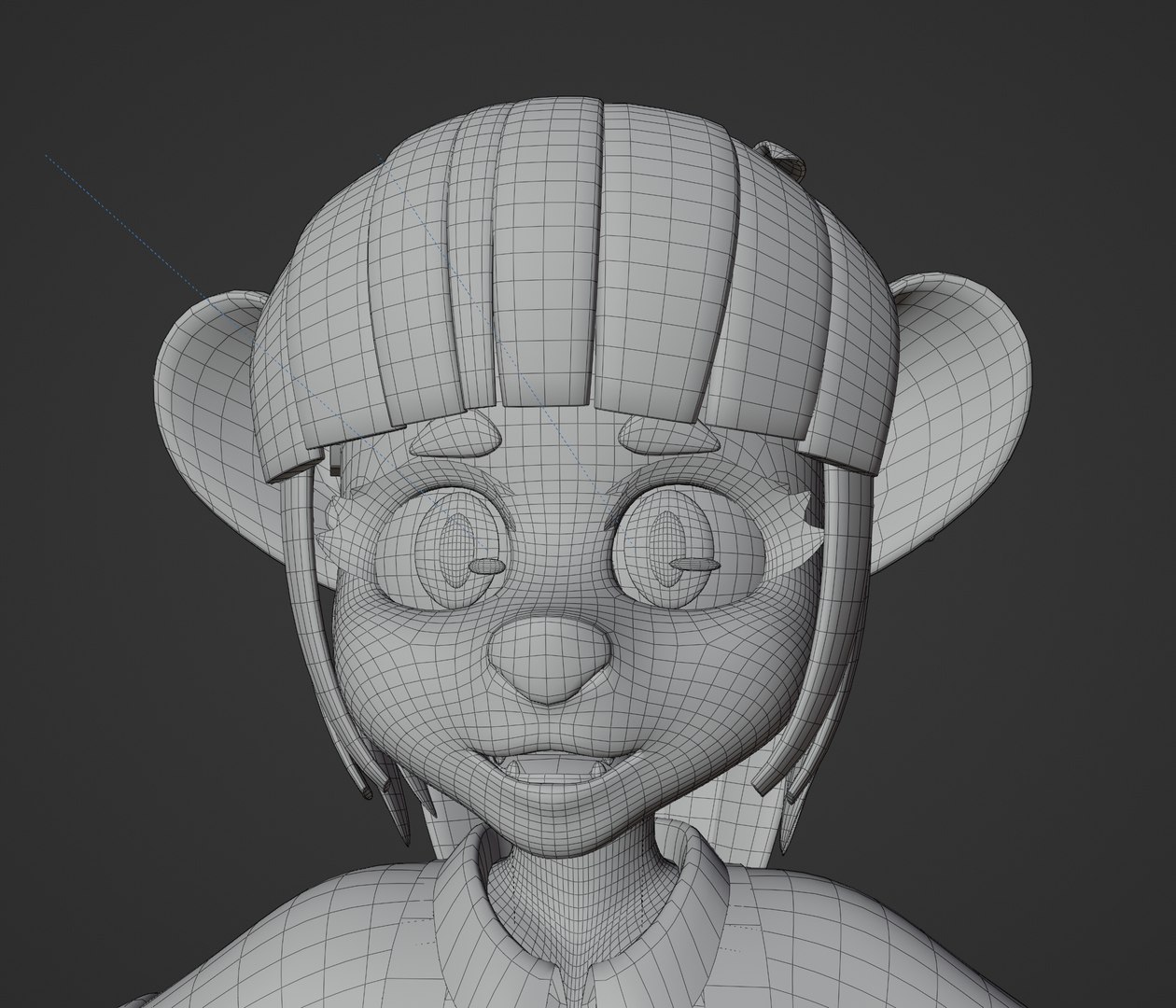The height and width of the screenshot is (1008, 1176).
Task: Select the small hair tuft atop the head
Action: click(783, 161)
